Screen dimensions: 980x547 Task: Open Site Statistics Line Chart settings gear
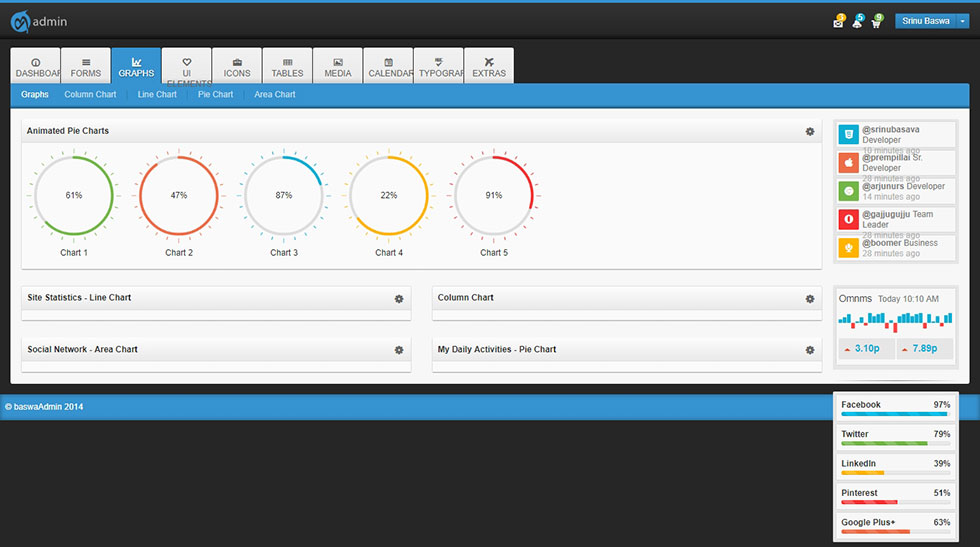399,299
